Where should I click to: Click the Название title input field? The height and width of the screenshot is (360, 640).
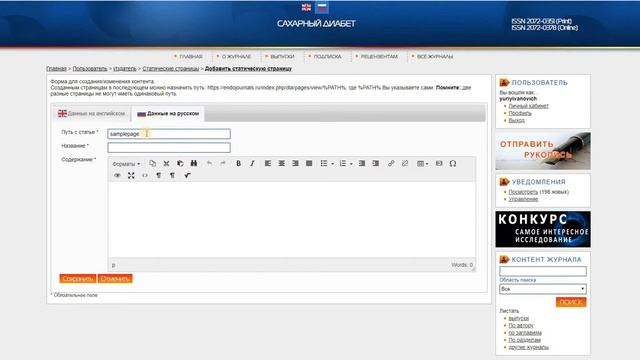tap(169, 147)
